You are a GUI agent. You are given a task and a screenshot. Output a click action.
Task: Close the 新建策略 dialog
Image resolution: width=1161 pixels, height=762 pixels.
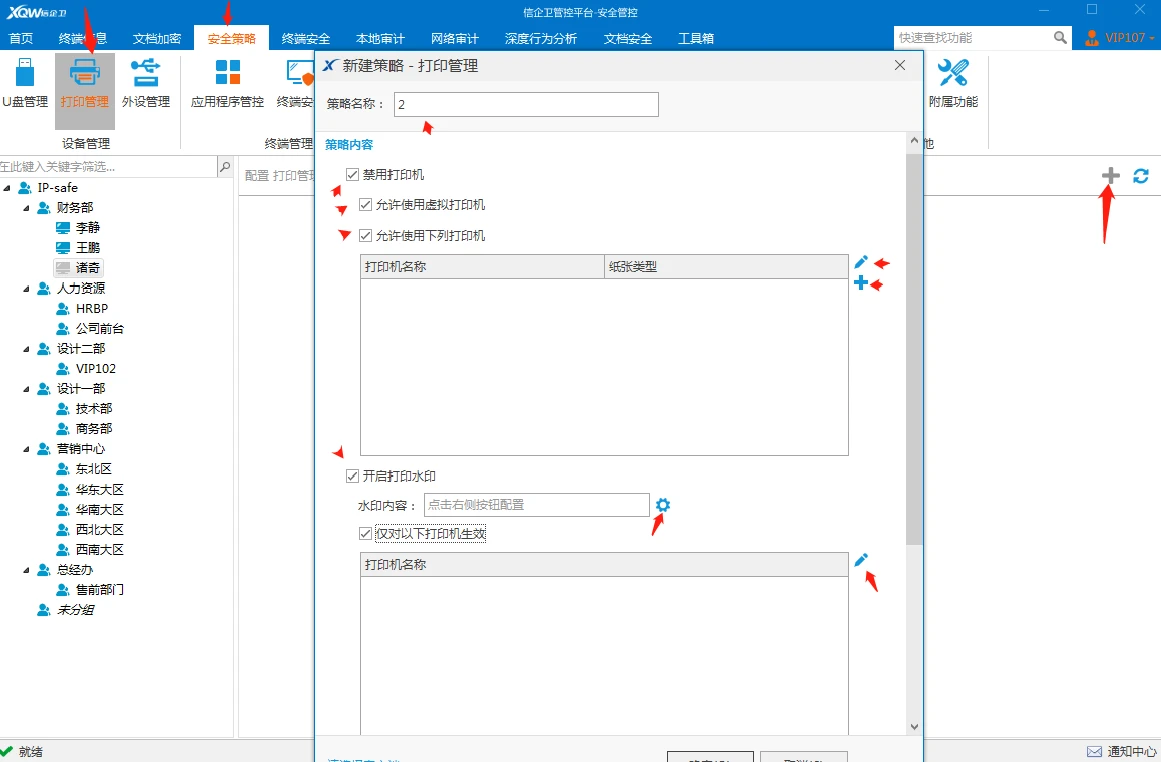tap(900, 65)
